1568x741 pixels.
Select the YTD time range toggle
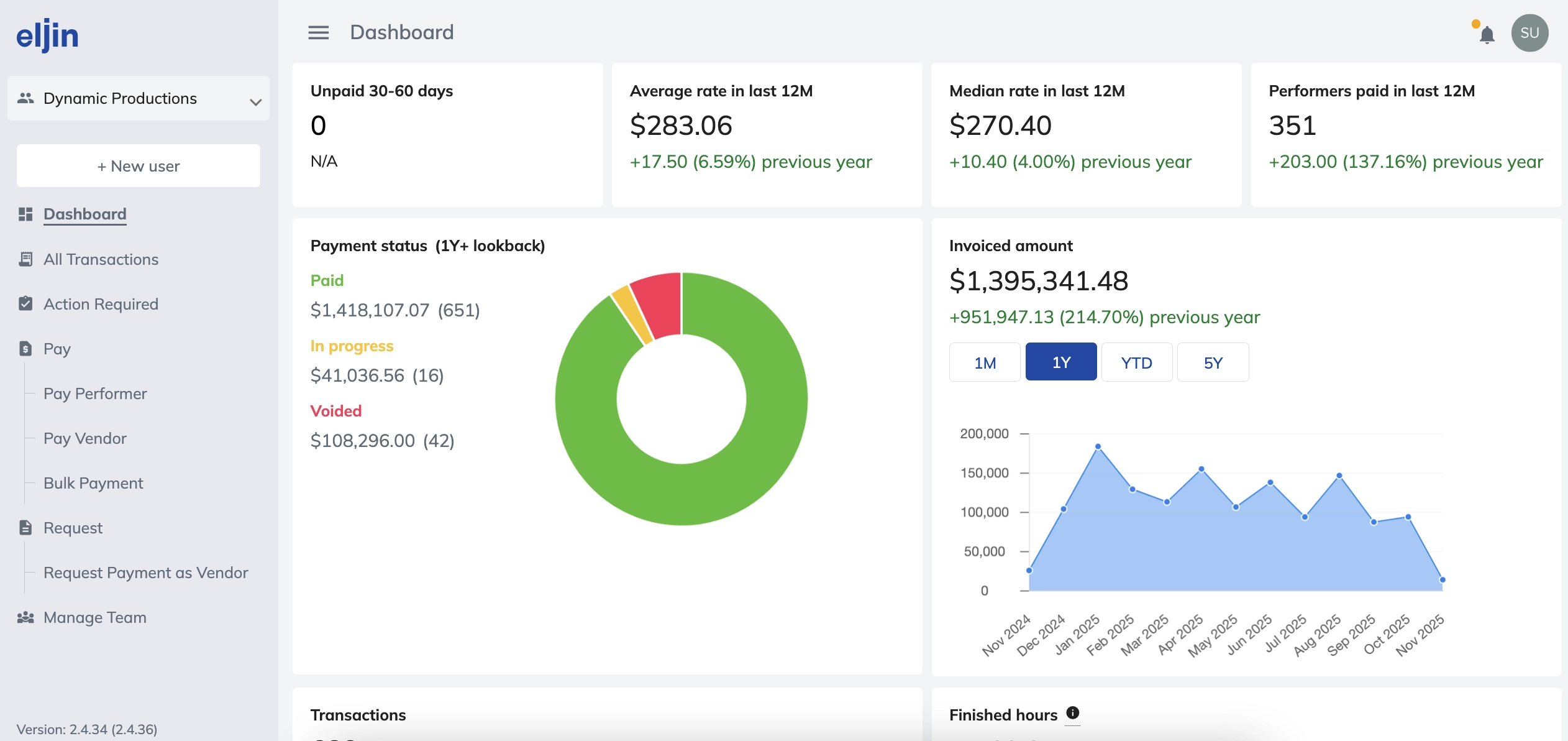pos(1136,362)
